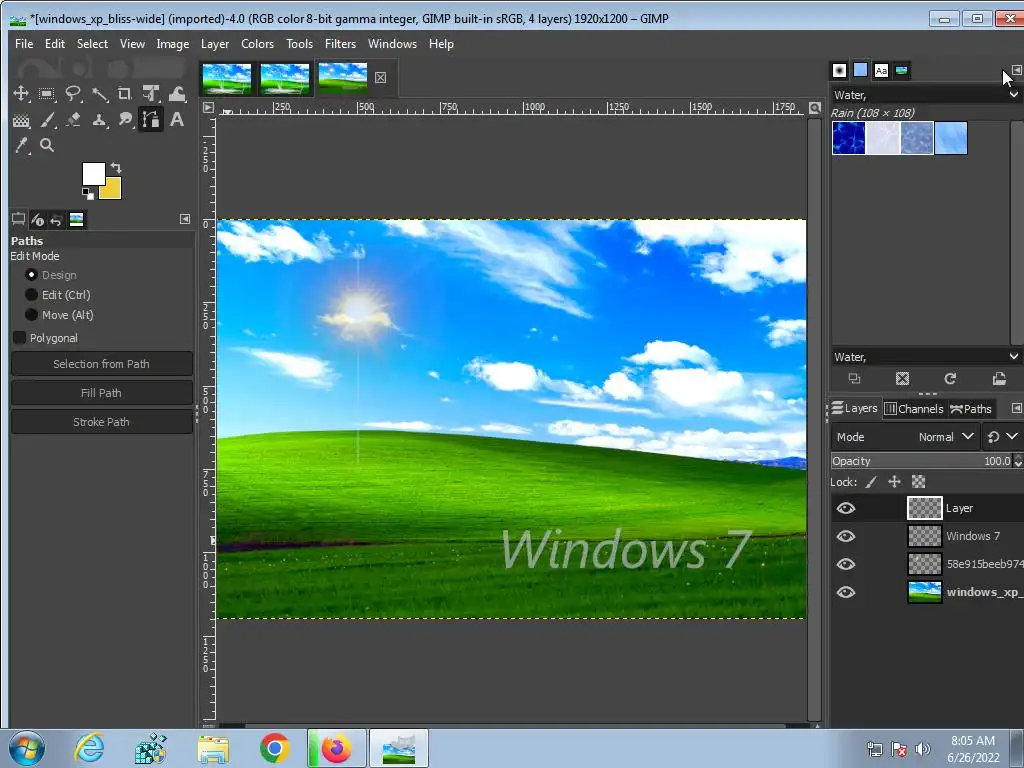Click the Duplicate pattern icon
The width and height of the screenshot is (1024, 768).
[854, 379]
